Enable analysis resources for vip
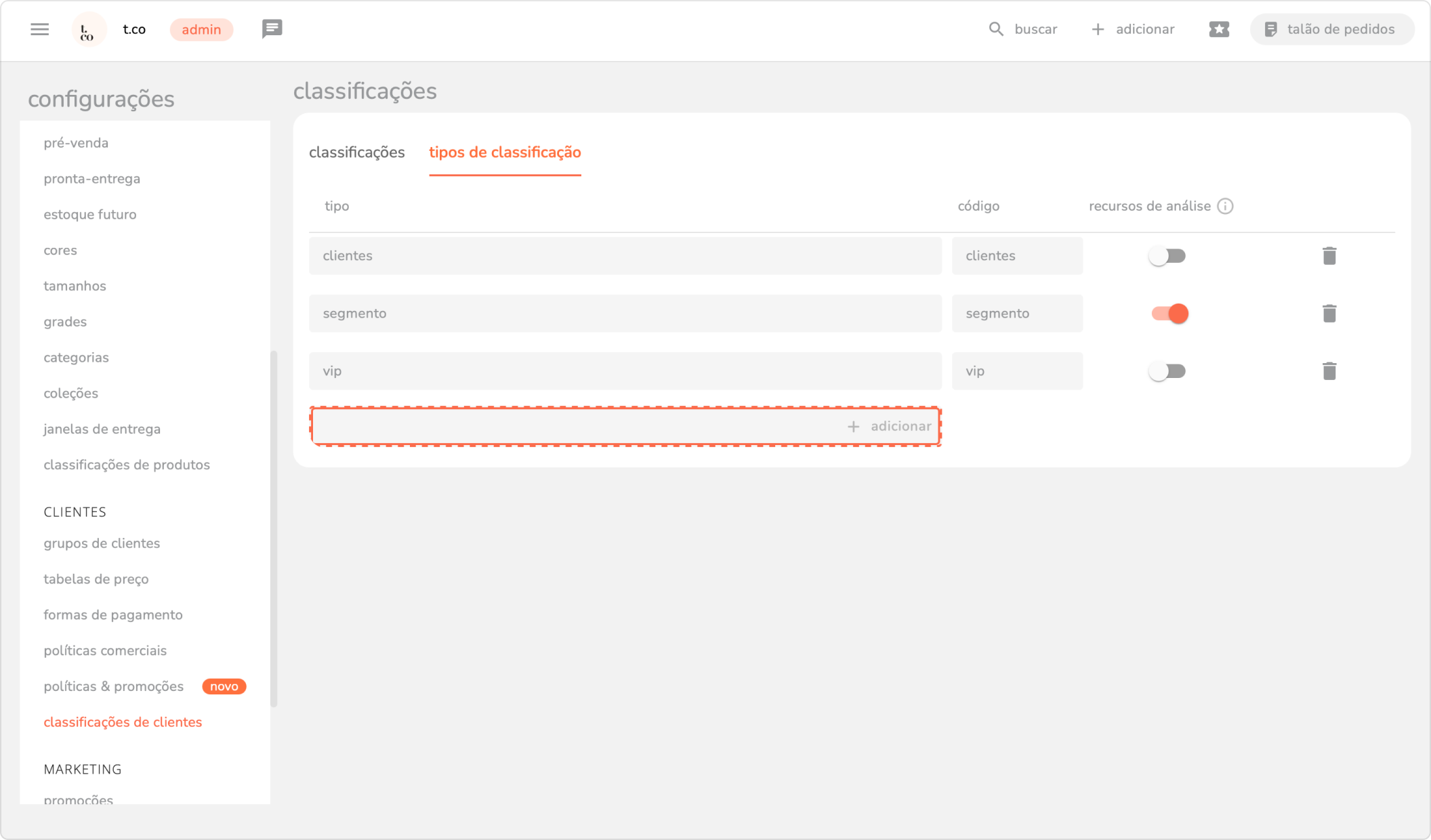 (x=1167, y=371)
